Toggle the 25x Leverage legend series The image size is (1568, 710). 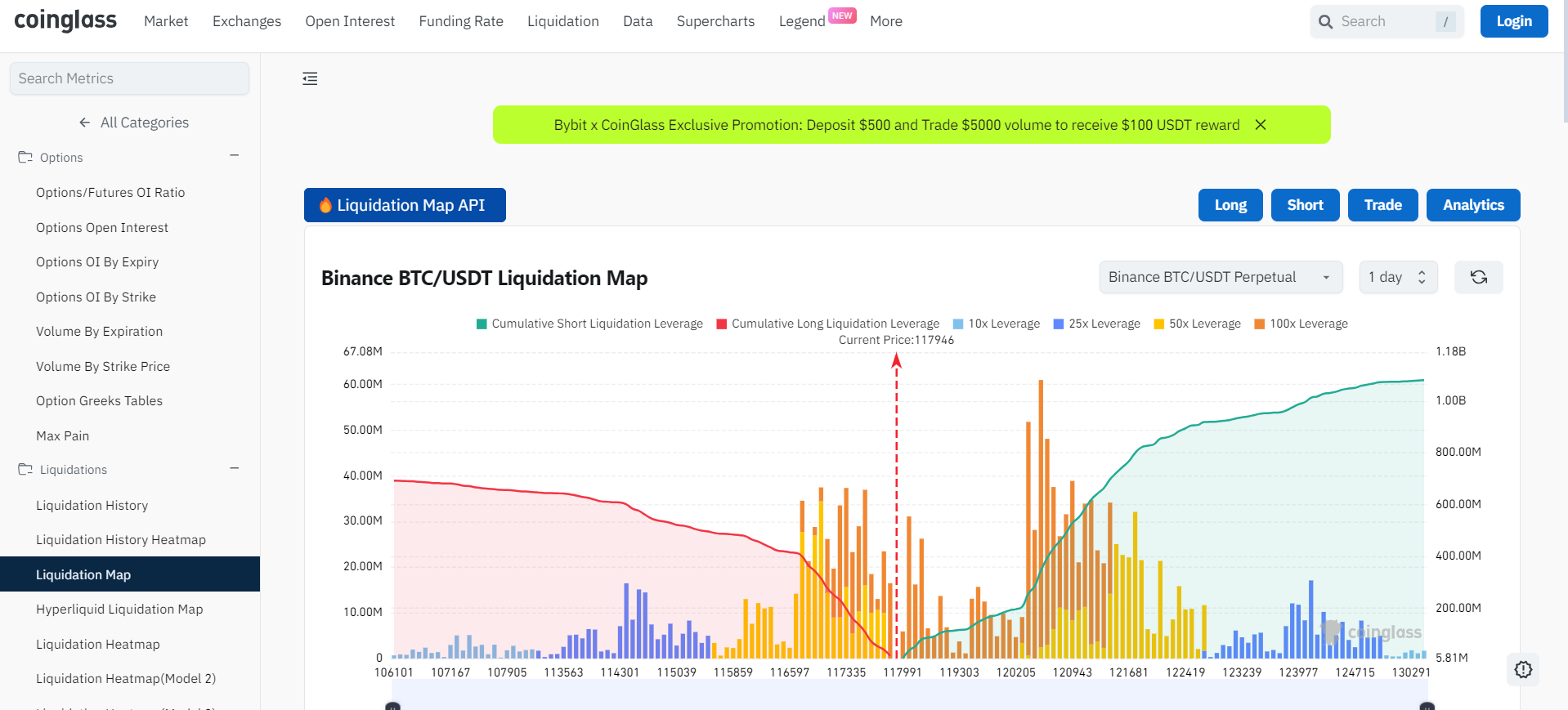(x=1096, y=324)
